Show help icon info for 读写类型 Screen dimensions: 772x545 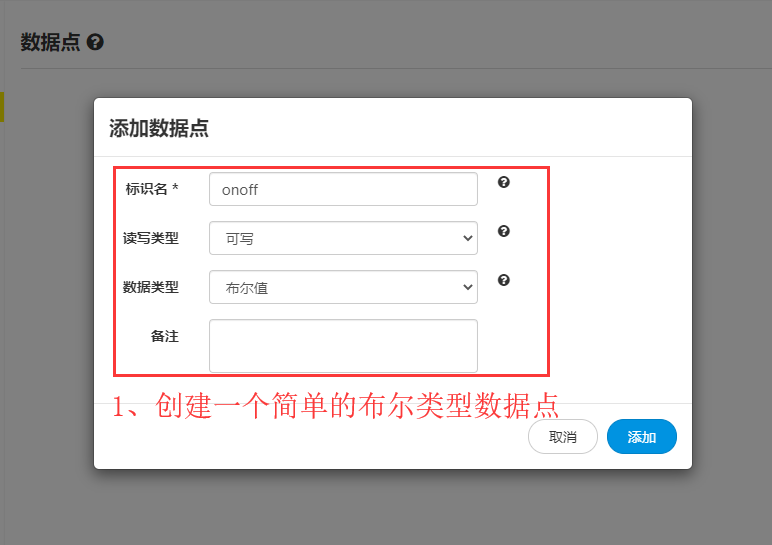pyautogui.click(x=504, y=231)
